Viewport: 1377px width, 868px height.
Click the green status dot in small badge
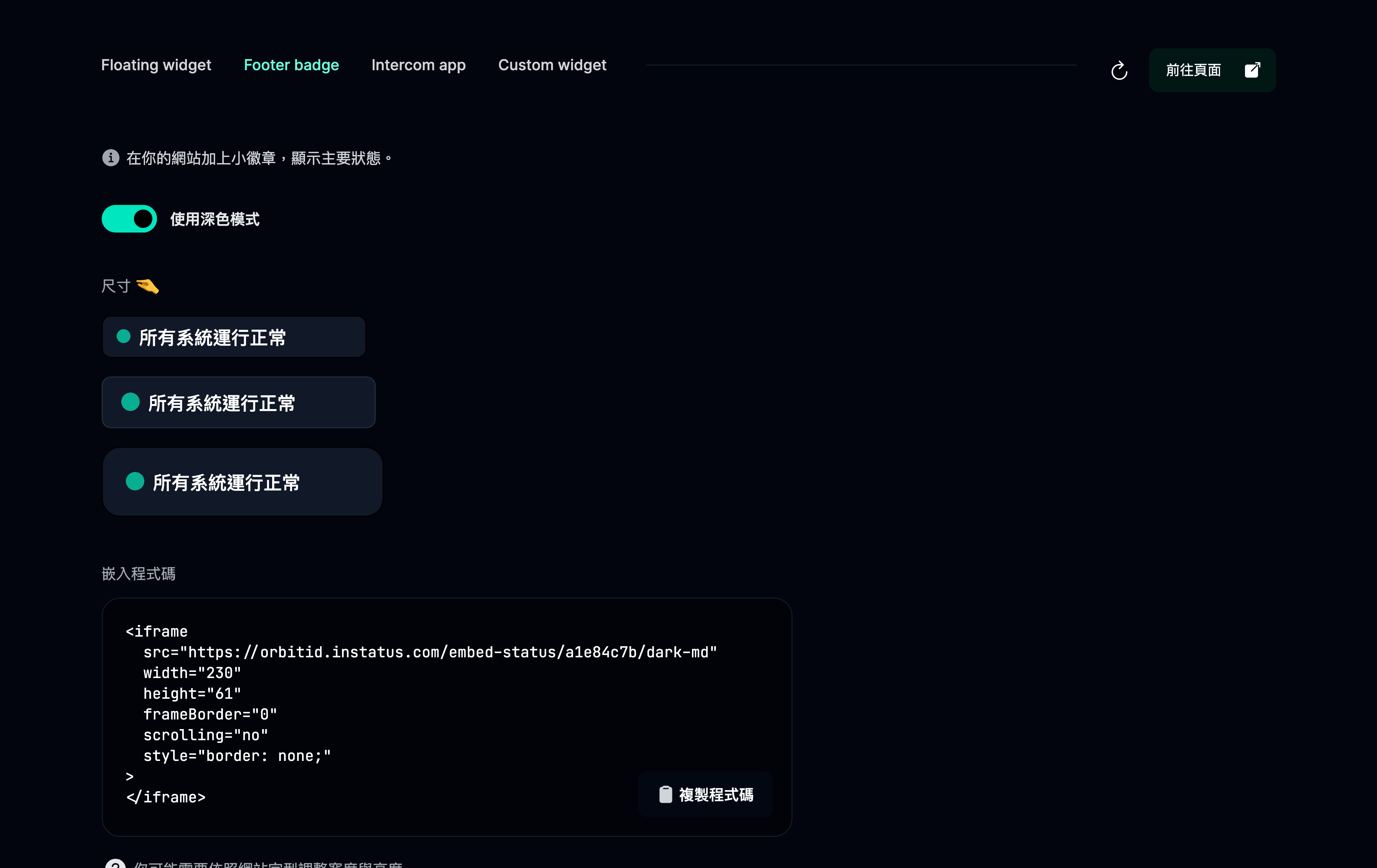[124, 336]
